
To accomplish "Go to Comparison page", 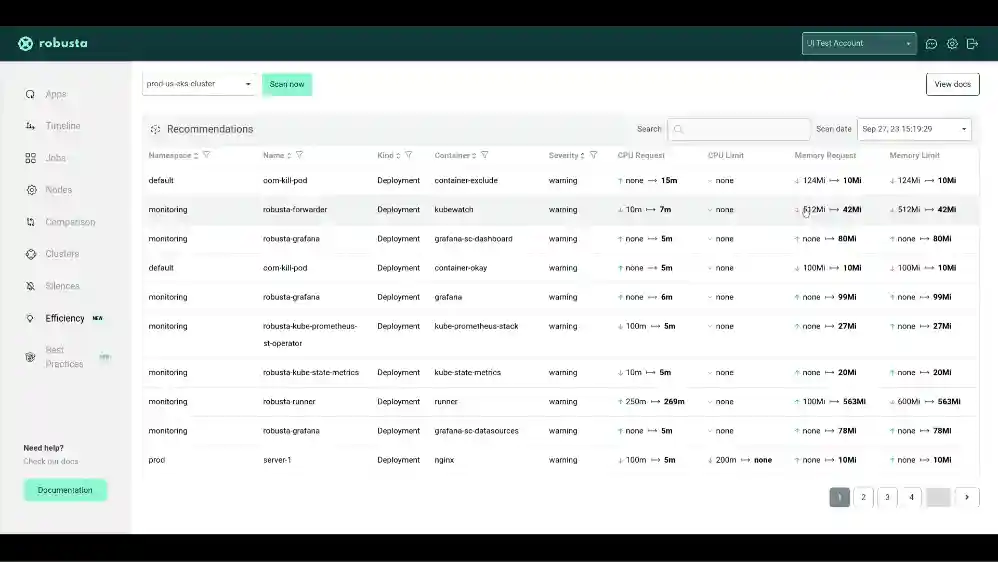I will click(x=70, y=222).
